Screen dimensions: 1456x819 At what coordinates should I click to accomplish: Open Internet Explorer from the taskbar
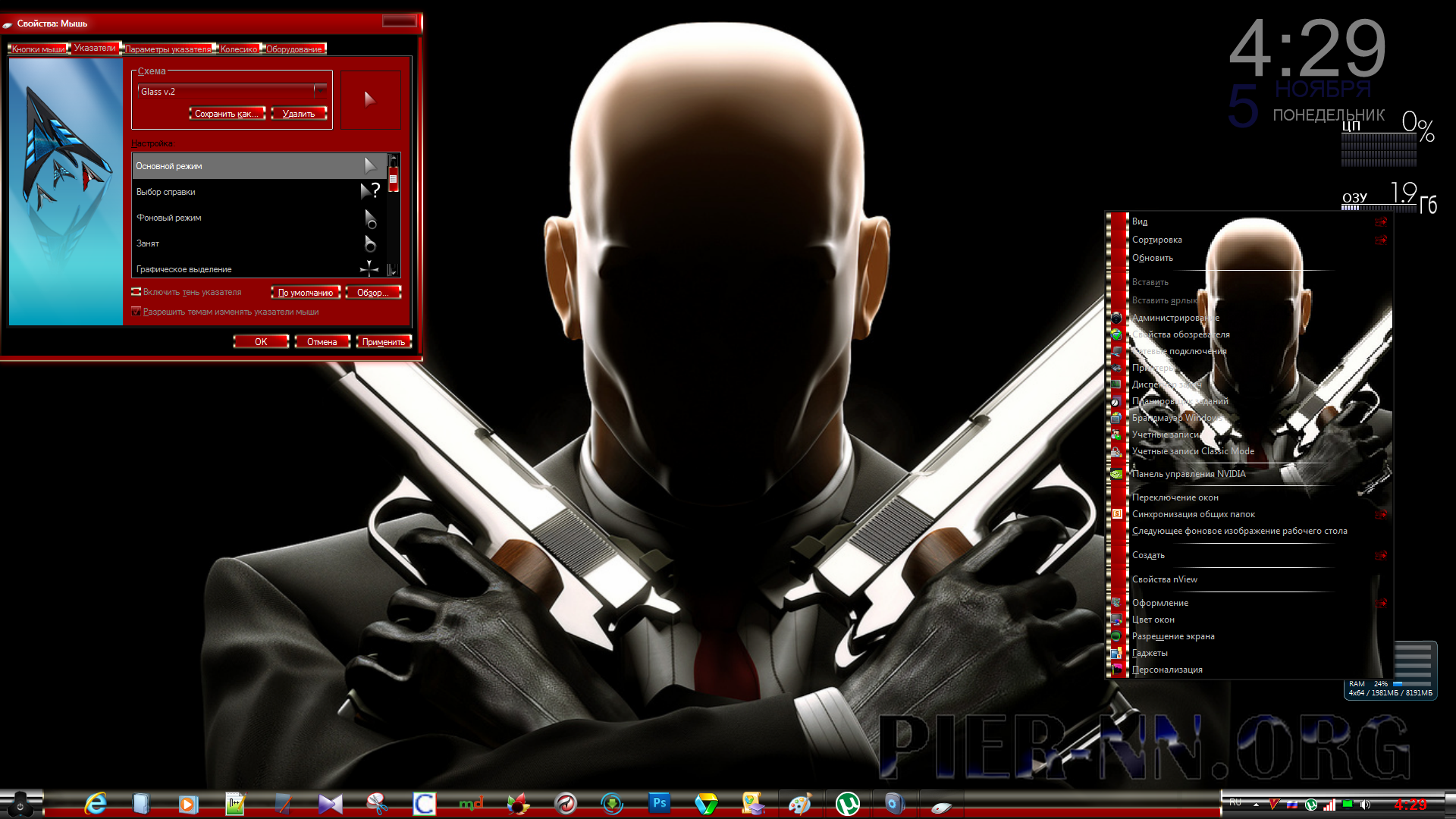[96, 803]
